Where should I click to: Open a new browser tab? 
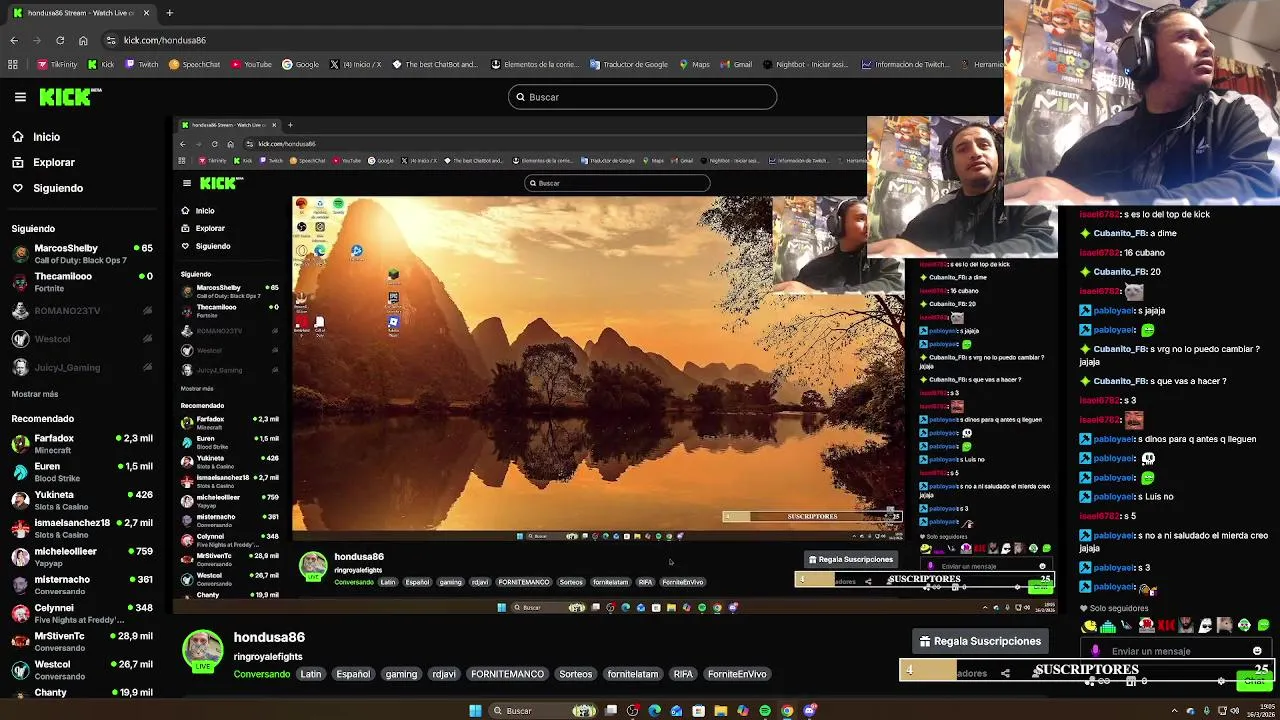coord(169,13)
